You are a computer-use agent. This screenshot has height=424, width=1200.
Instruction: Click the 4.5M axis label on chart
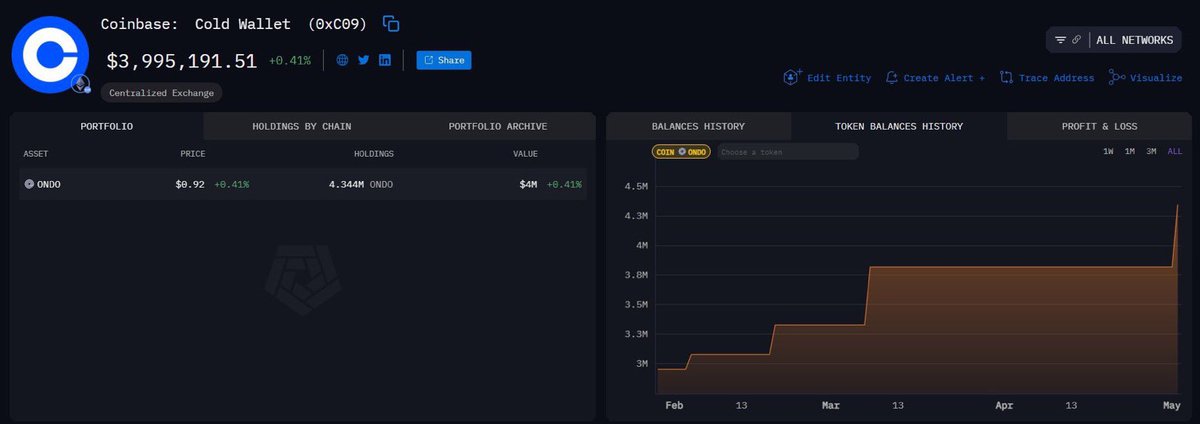(x=636, y=186)
